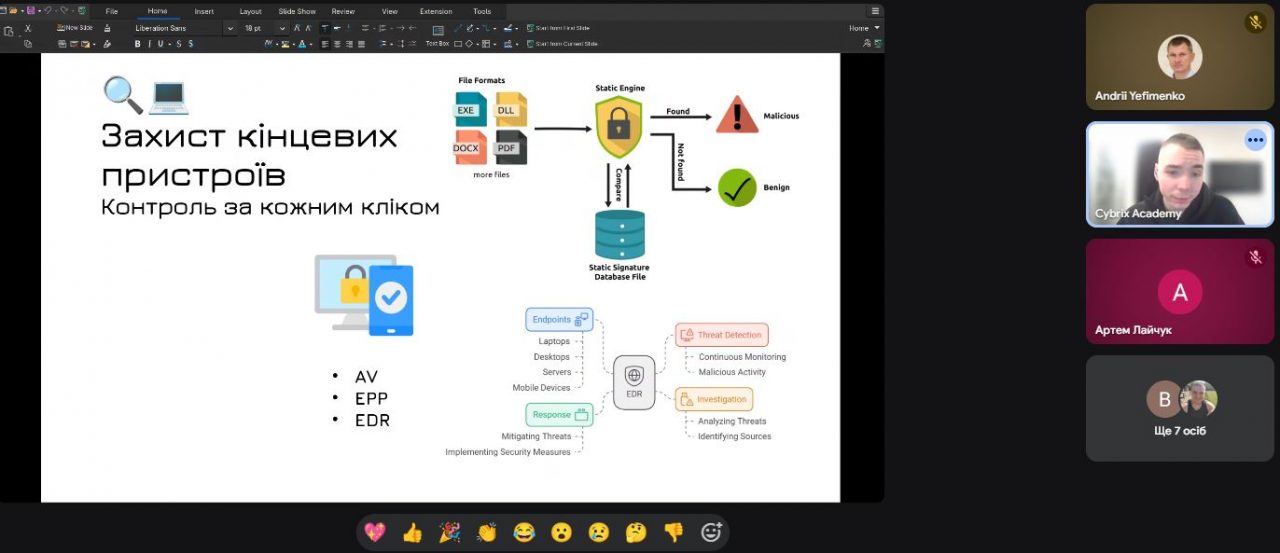The height and width of the screenshot is (553, 1280).
Task: Open the Slide Show tab
Action: click(x=297, y=11)
